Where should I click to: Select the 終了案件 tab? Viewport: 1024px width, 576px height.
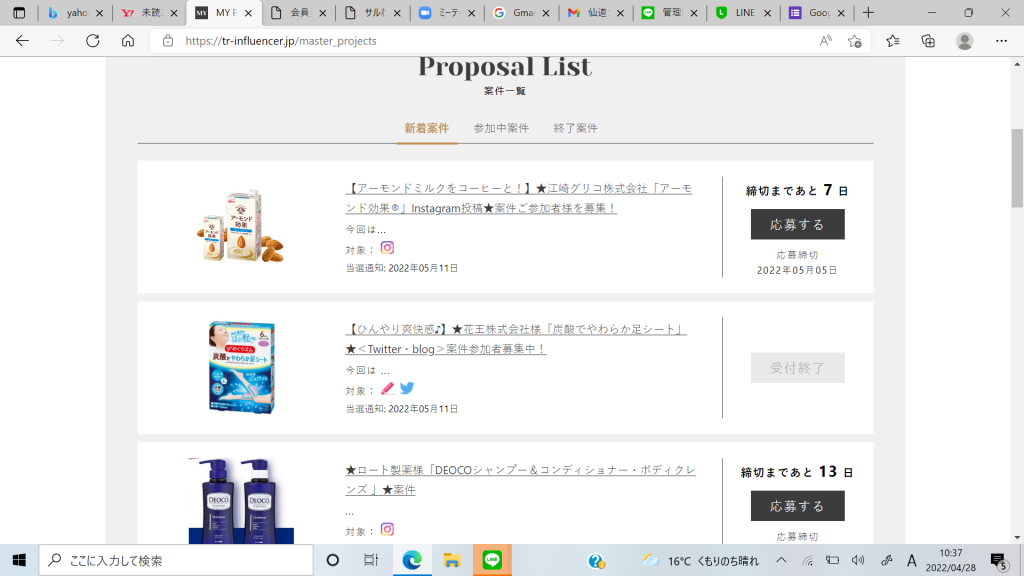coord(575,128)
